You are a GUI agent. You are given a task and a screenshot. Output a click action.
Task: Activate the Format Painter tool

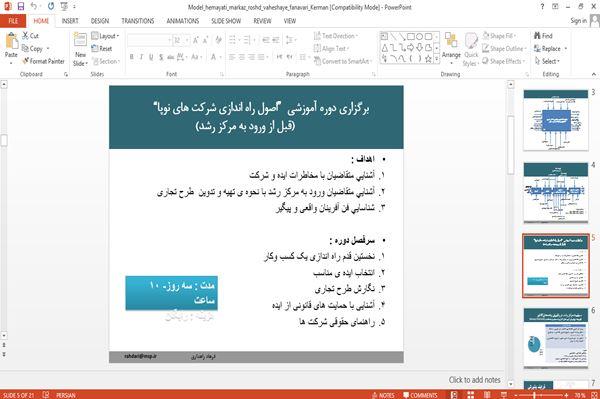(44, 61)
